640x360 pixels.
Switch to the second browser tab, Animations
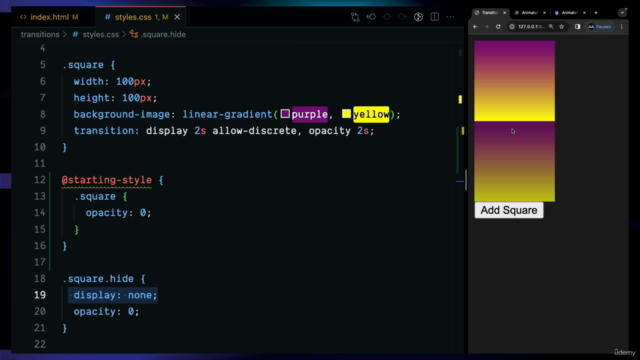click(530, 13)
